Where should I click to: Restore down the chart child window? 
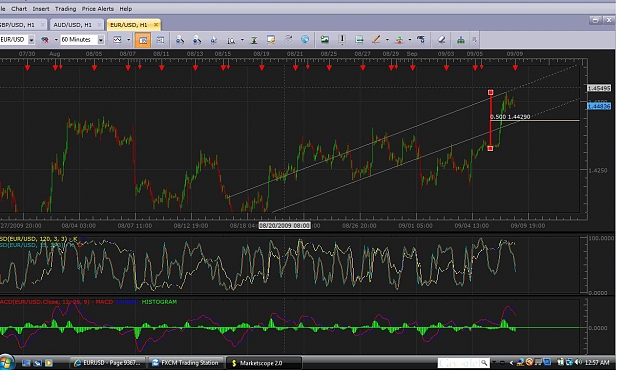click(x=595, y=20)
